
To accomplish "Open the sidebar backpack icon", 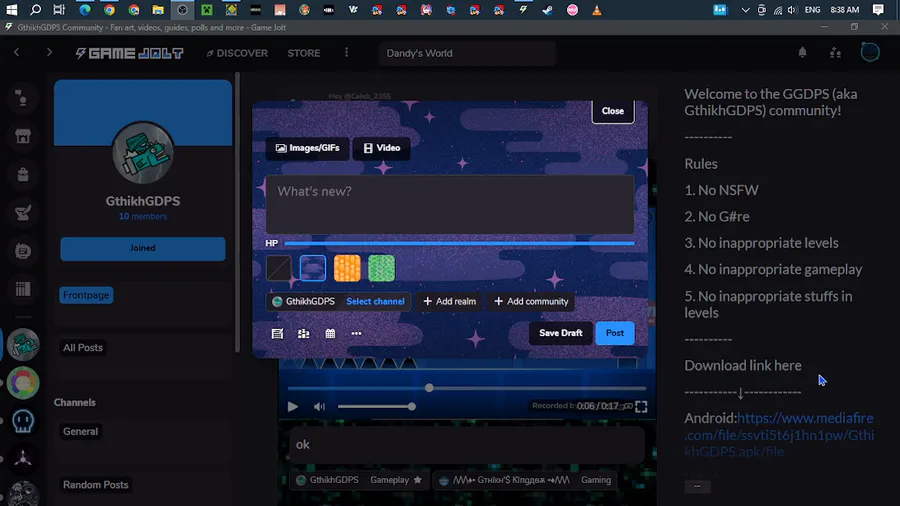I will tap(22, 174).
